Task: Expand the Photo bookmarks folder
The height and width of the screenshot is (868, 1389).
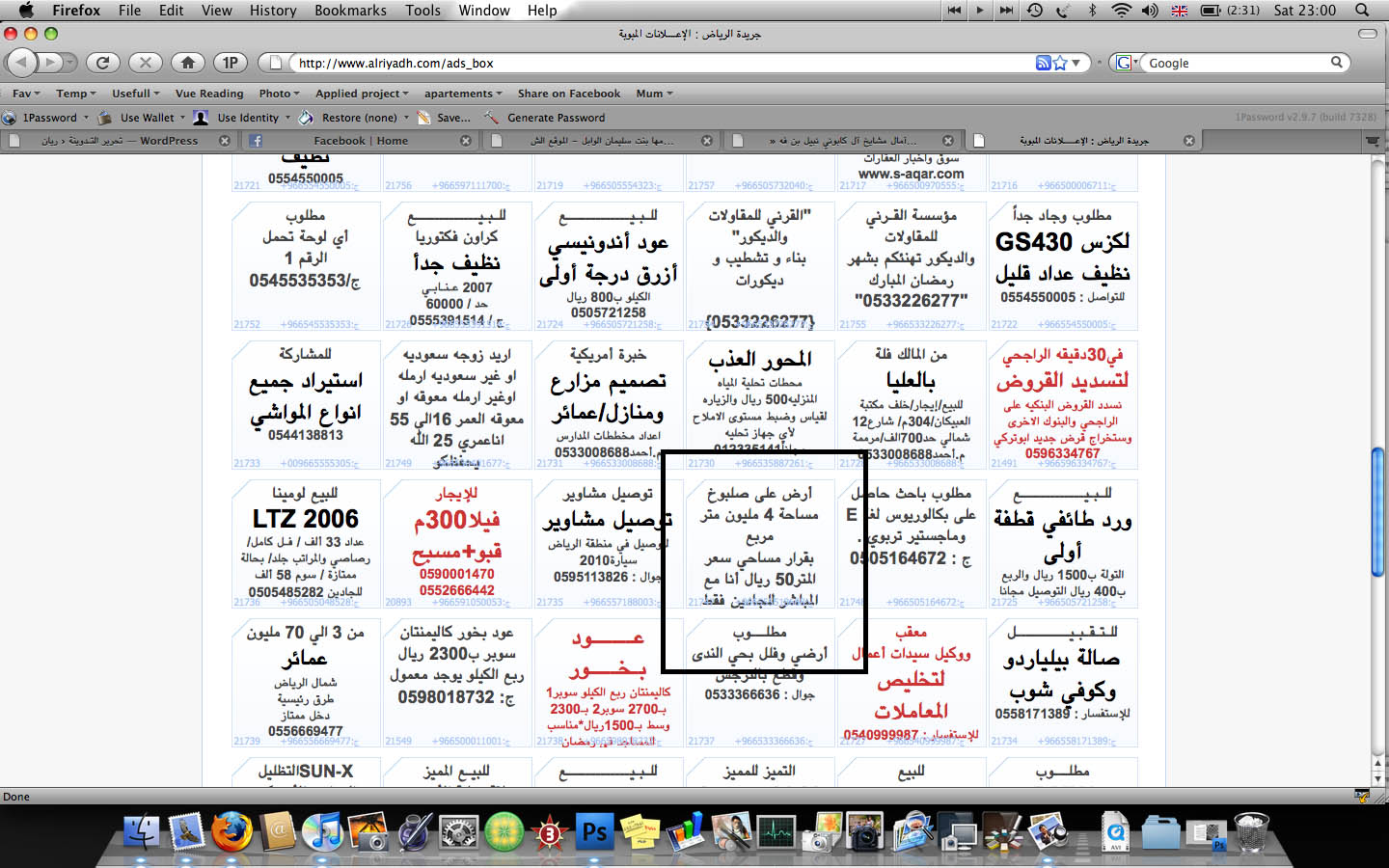Action: 279,94
